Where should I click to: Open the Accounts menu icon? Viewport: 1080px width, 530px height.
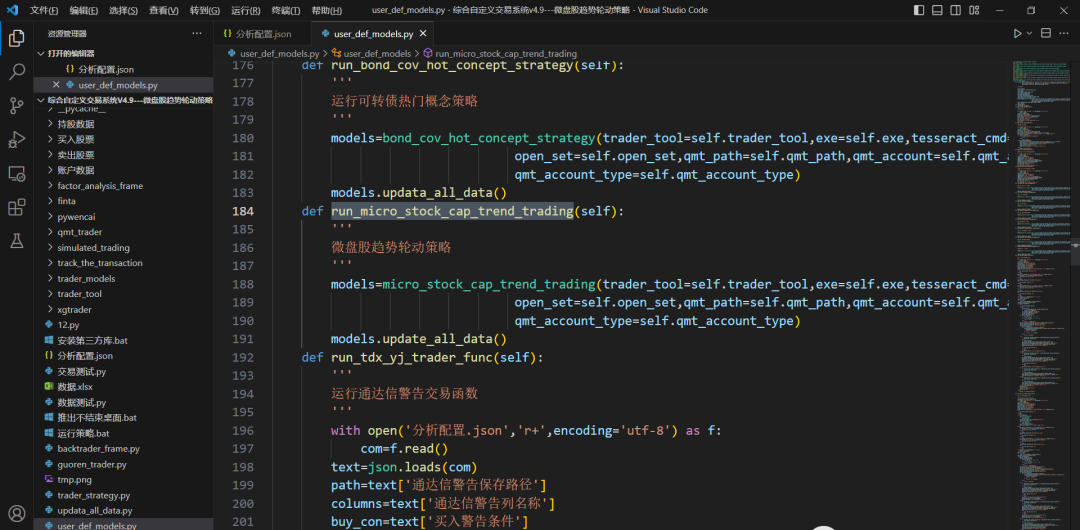(17, 513)
